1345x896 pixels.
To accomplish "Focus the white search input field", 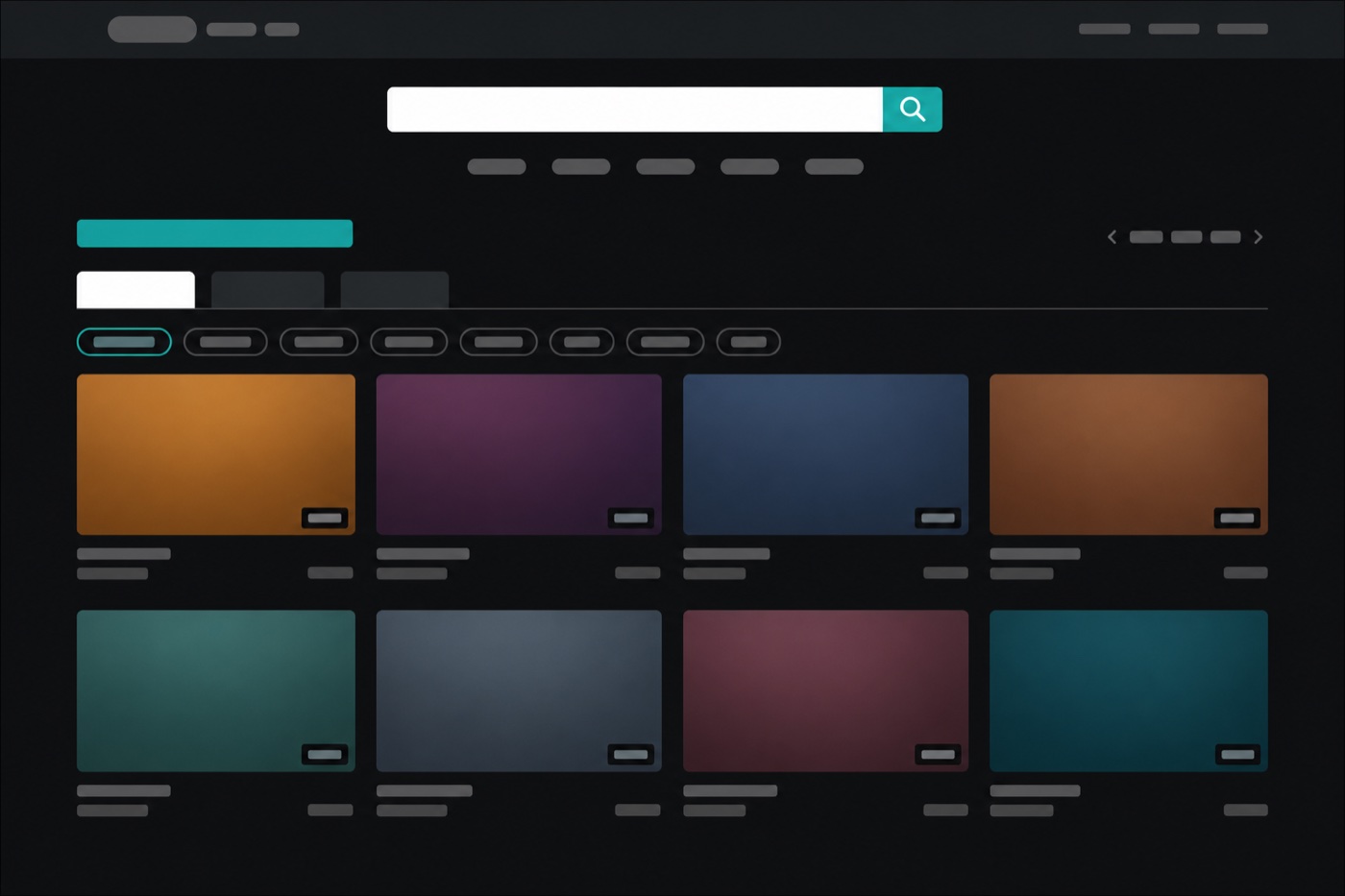I will coord(635,109).
